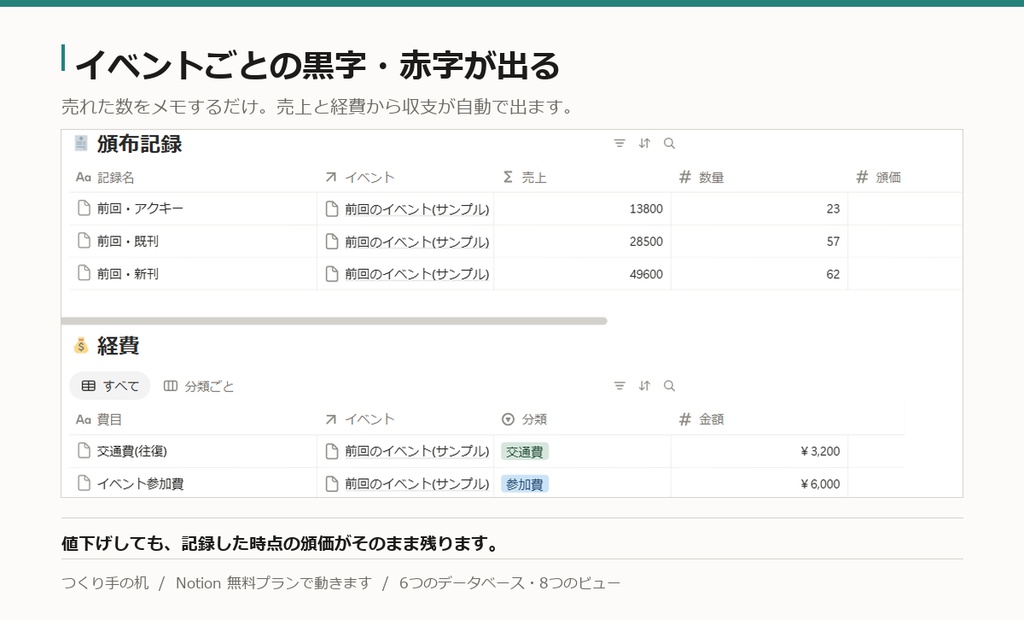
Task: Click the 頒布記録 database title
Action: tap(139, 144)
